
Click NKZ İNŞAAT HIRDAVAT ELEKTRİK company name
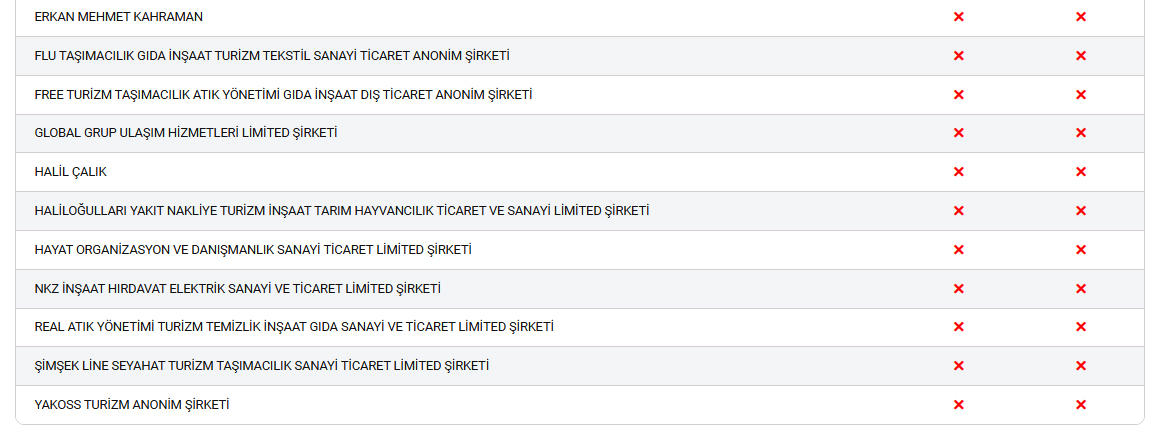[x=237, y=289]
